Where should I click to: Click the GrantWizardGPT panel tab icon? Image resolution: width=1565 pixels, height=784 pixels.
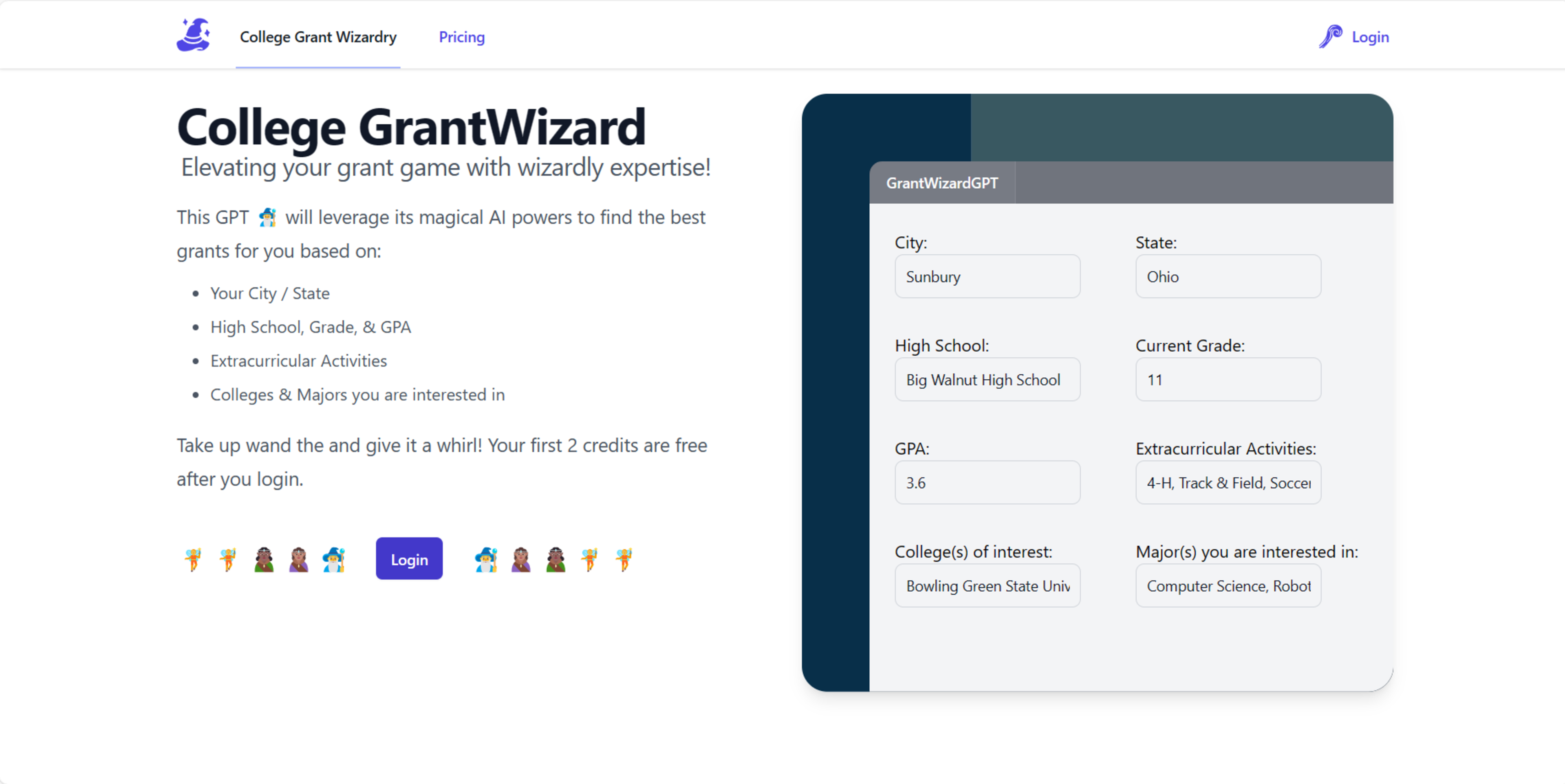point(944,182)
